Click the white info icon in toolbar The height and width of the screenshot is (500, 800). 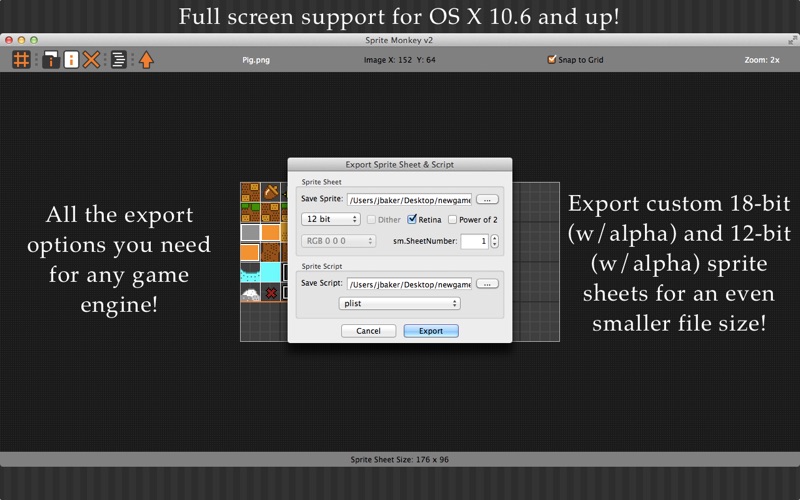(71, 60)
